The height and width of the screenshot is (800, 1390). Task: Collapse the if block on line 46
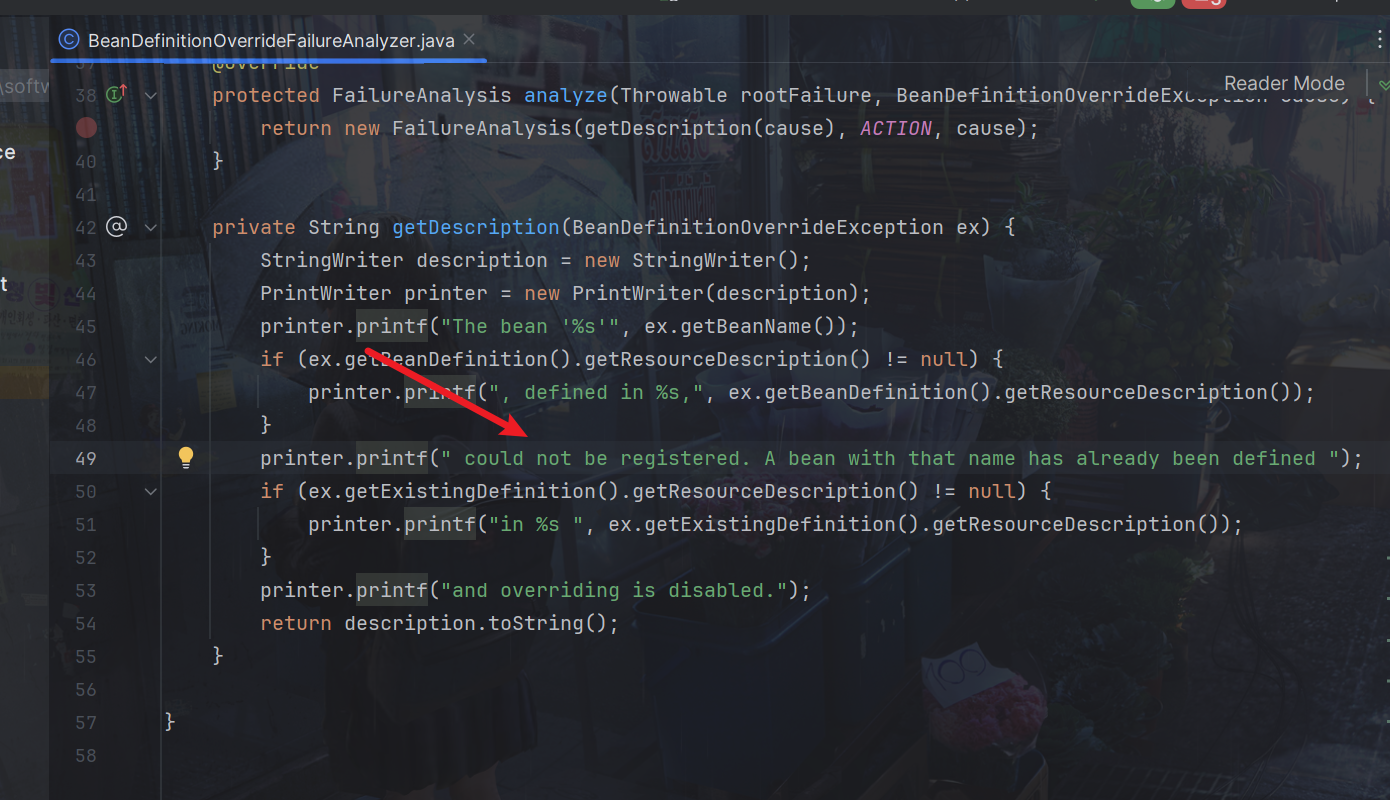coord(151,359)
